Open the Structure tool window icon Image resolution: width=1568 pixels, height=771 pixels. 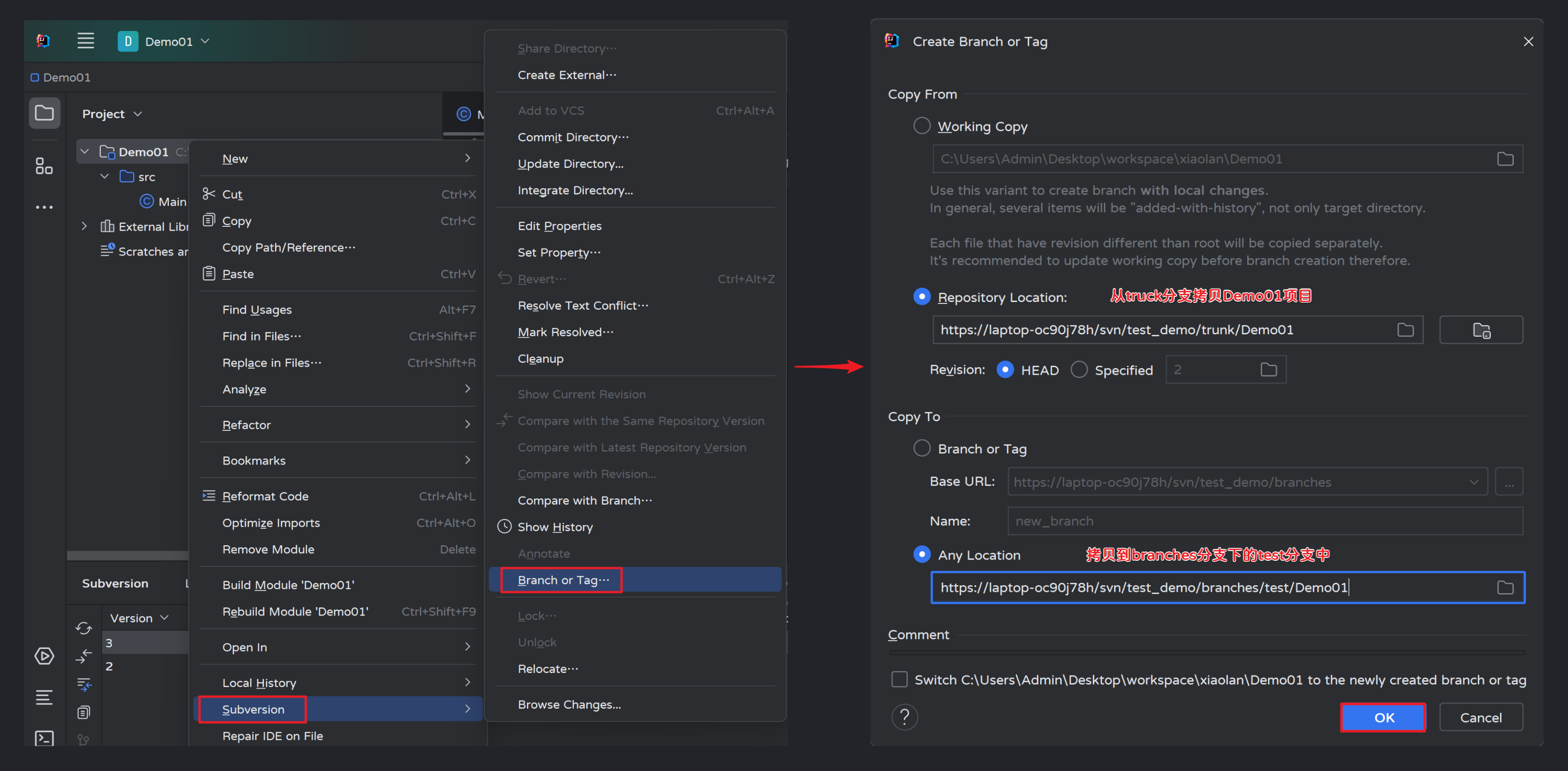pyautogui.click(x=44, y=166)
